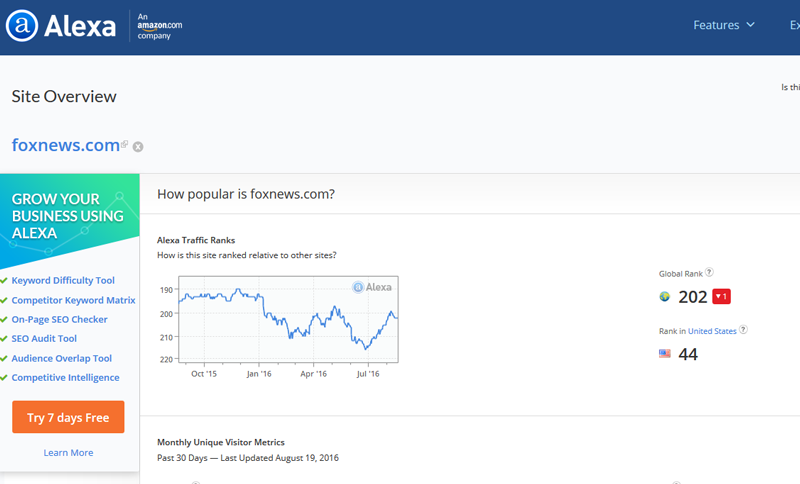Click the 'Monthly Unique Visitor Metrics' label

[220, 442]
